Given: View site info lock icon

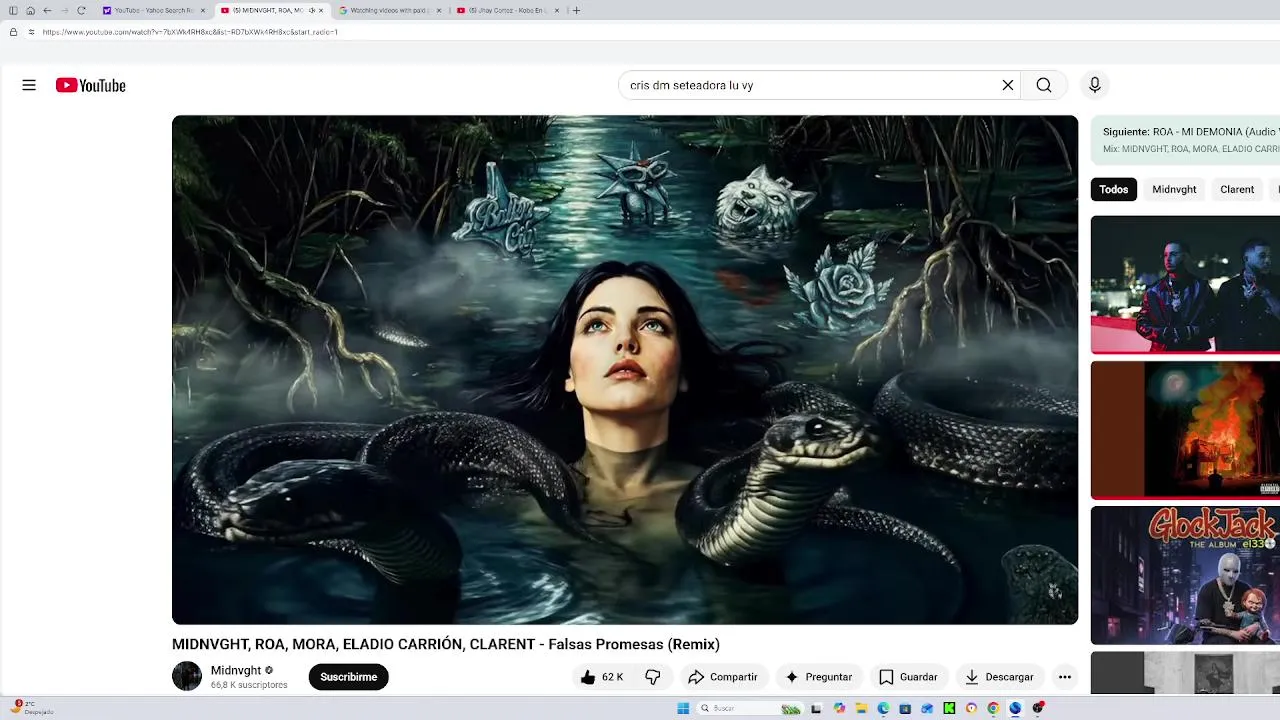Looking at the screenshot, I should pos(13,32).
